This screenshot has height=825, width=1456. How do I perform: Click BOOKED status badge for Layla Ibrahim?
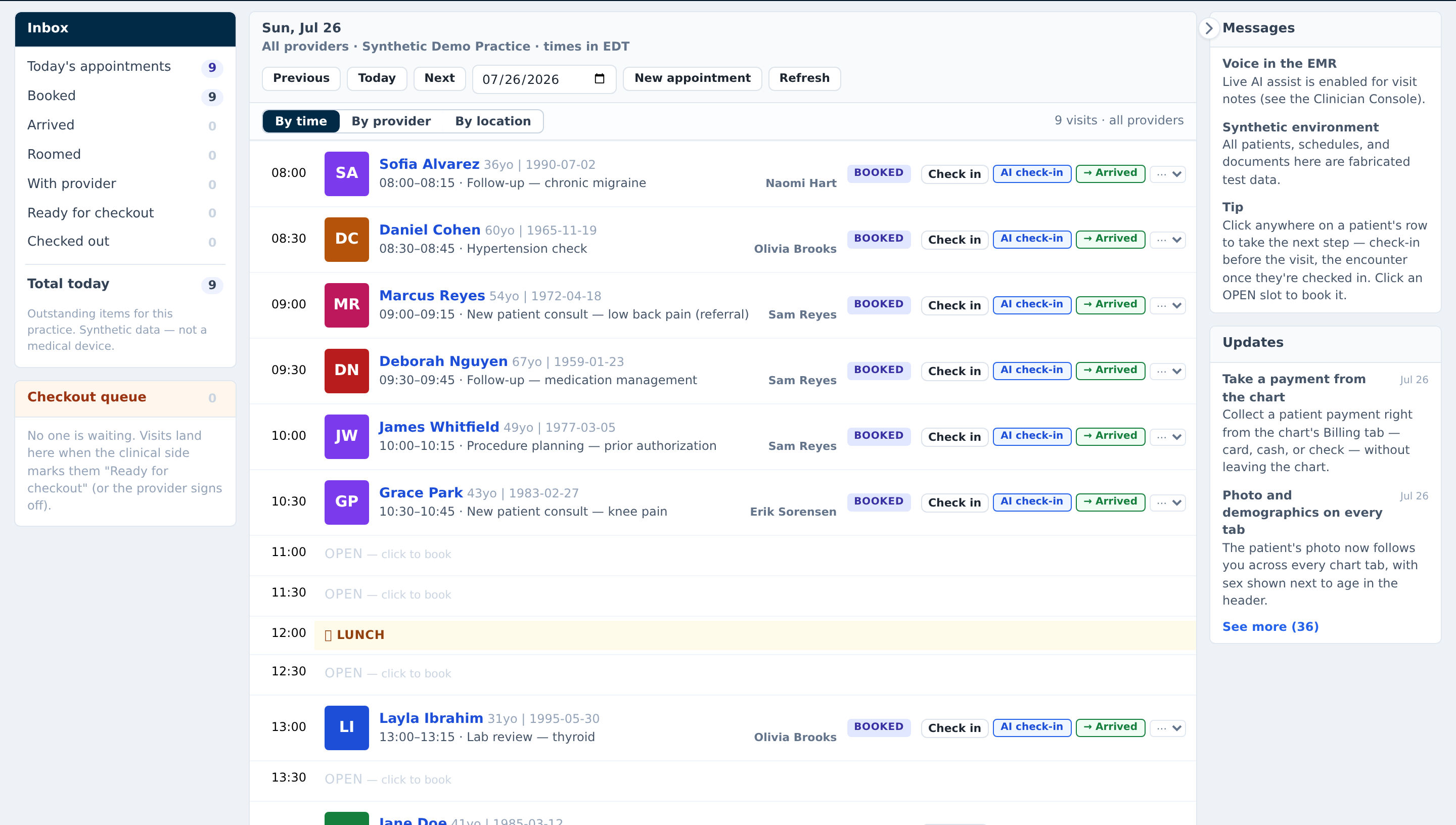[x=878, y=727]
